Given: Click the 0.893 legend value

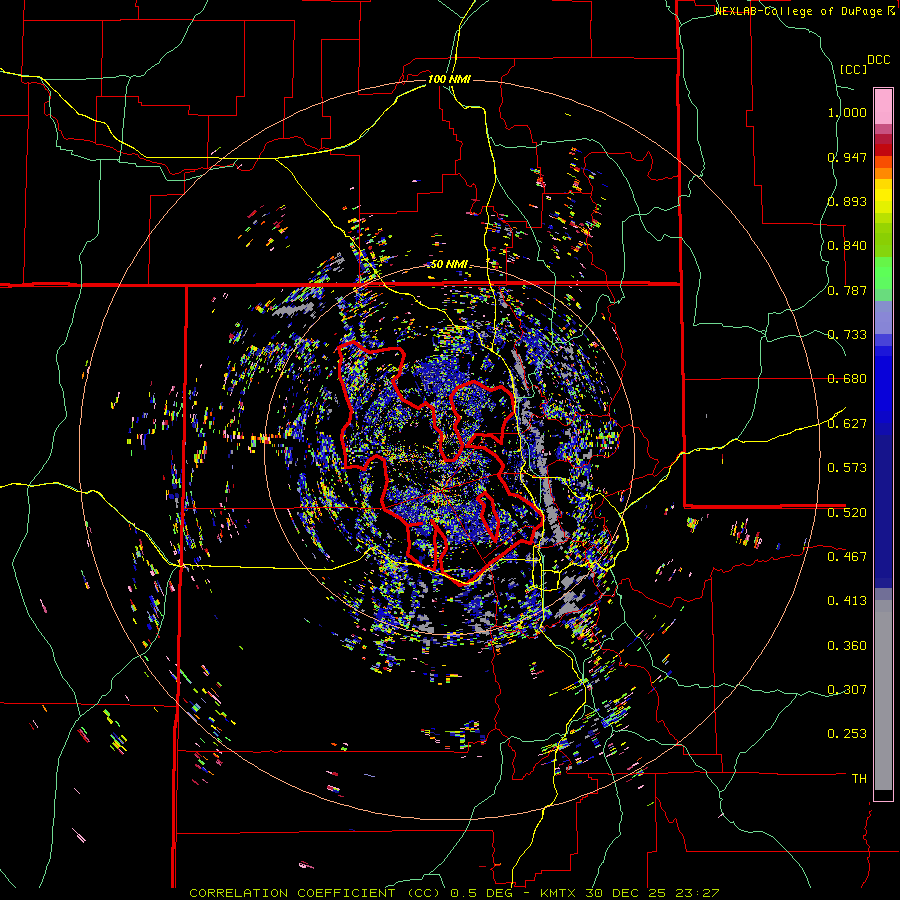Looking at the screenshot, I should pos(847,201).
